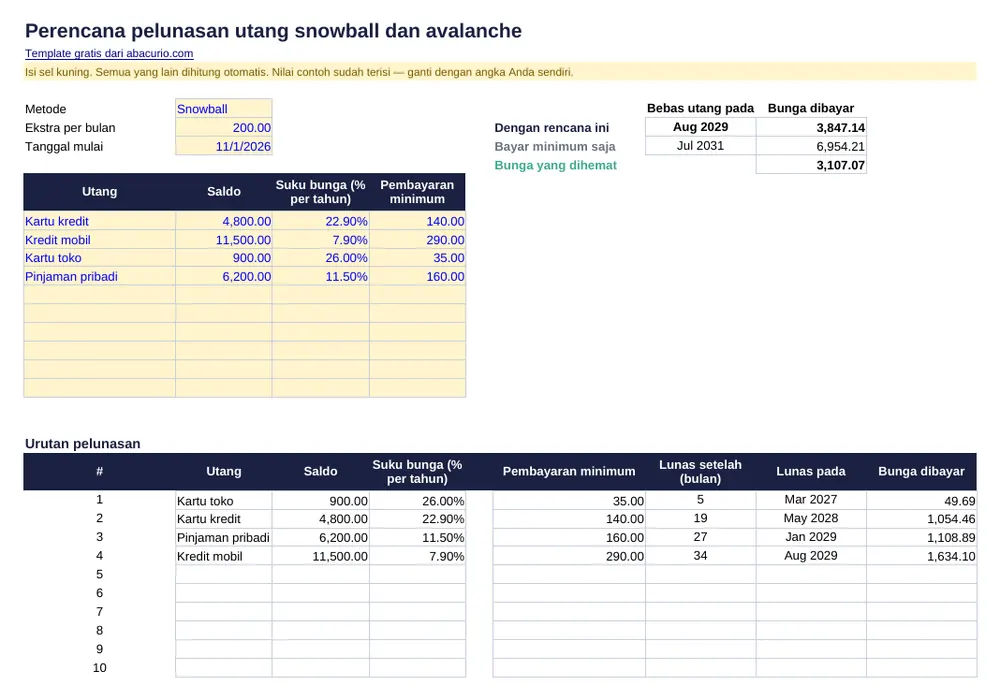Viewport: 1000px width, 700px height.
Task: Click the Bebas utang pada column heading
Action: tap(700, 108)
